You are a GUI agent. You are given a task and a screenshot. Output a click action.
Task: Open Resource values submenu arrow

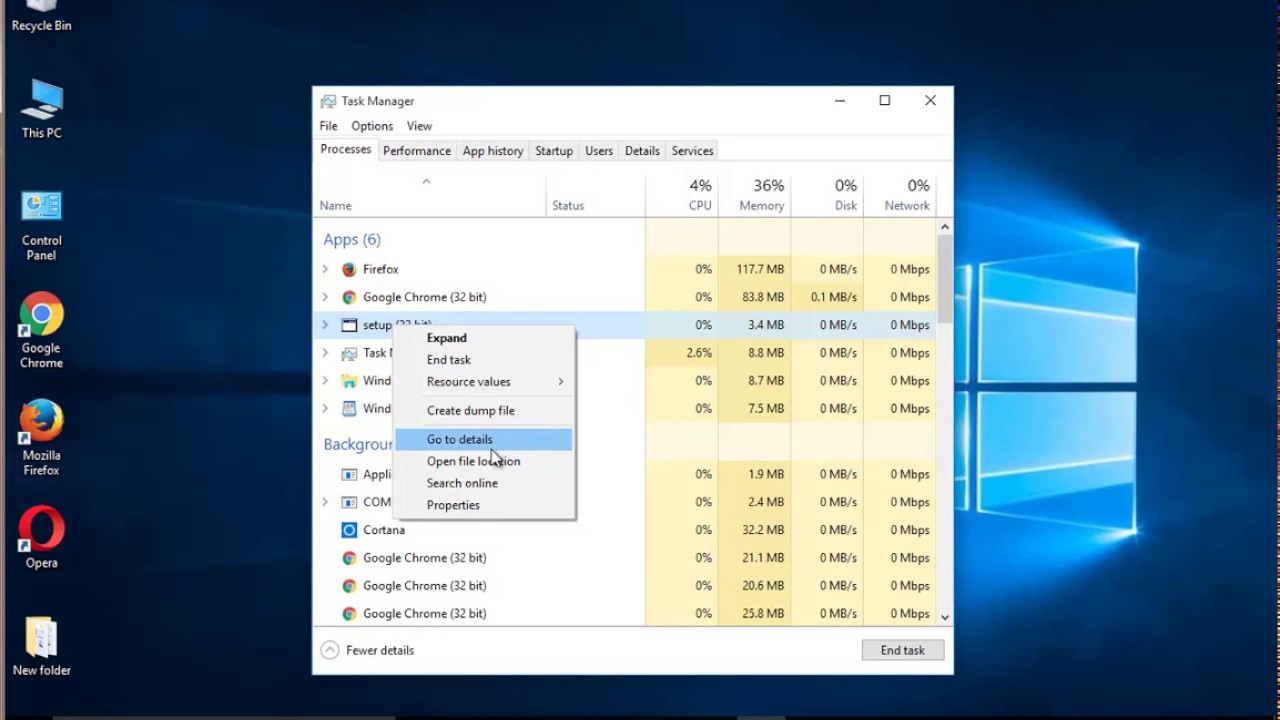(x=561, y=382)
